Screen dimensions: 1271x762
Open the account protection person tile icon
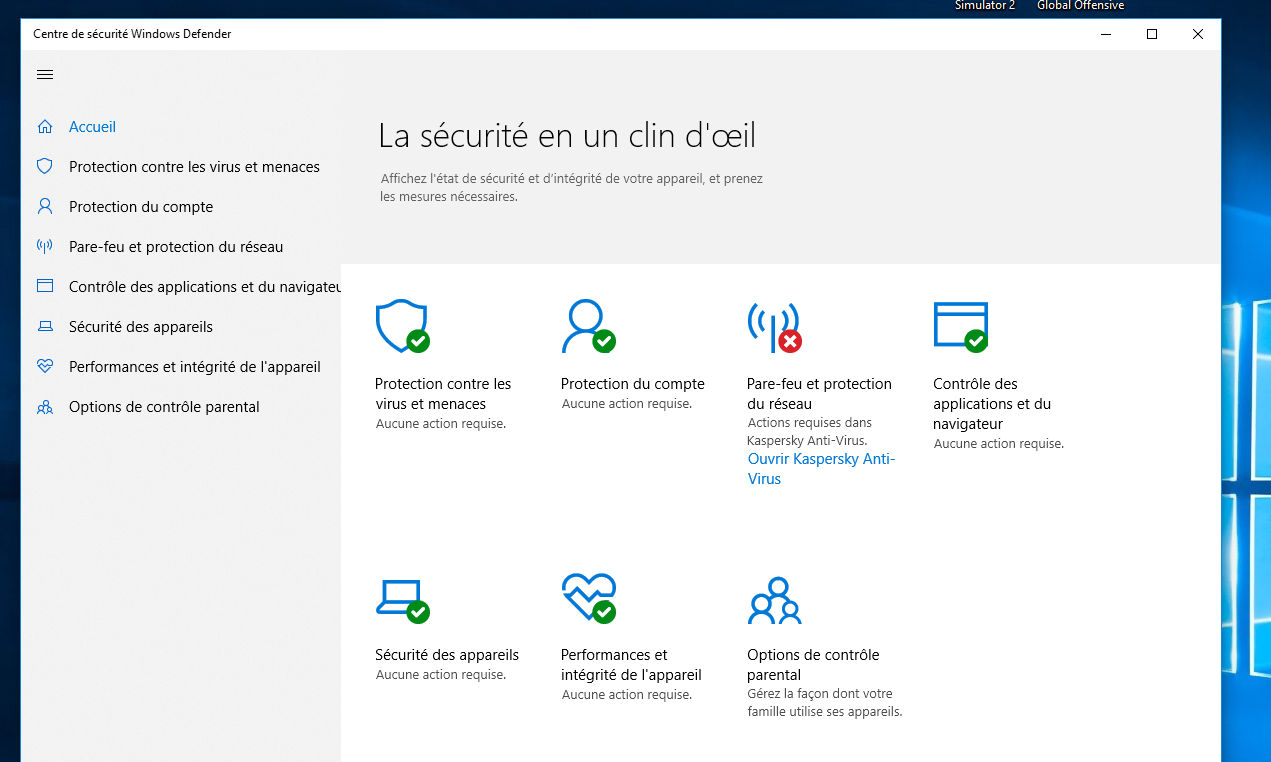tap(587, 327)
